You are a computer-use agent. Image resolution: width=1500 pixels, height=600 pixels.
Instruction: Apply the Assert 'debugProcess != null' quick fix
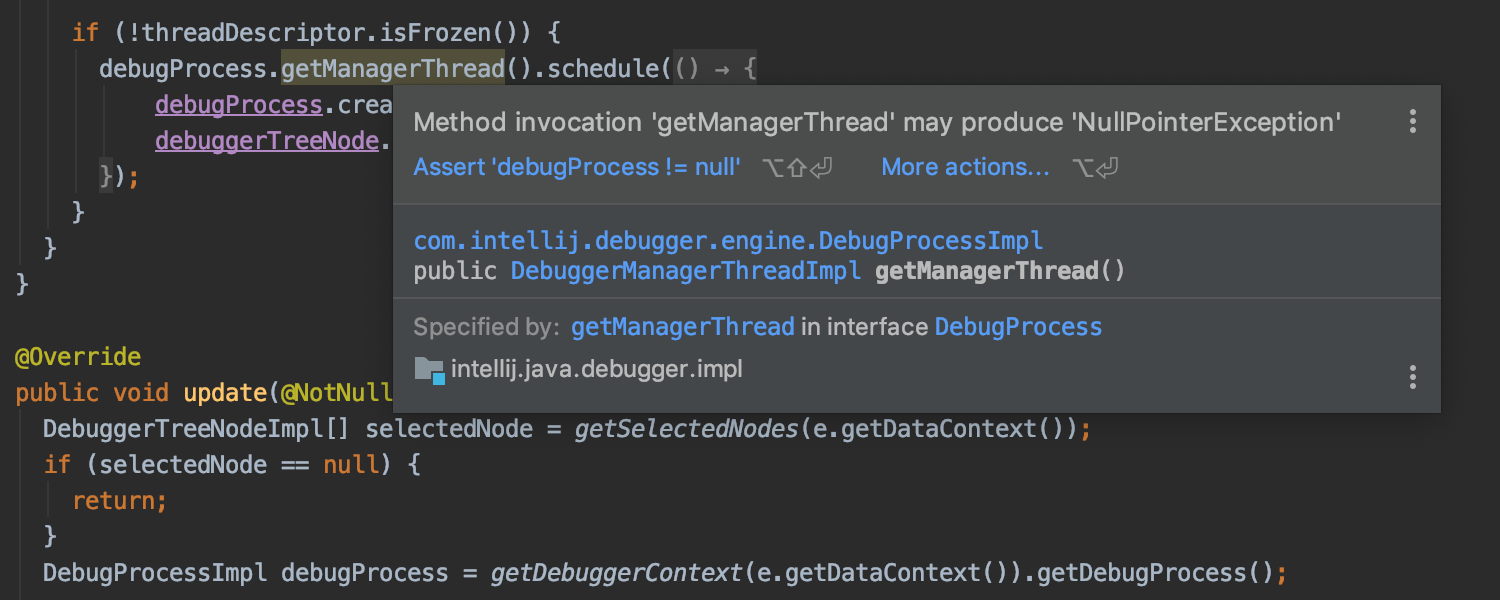tap(578, 167)
